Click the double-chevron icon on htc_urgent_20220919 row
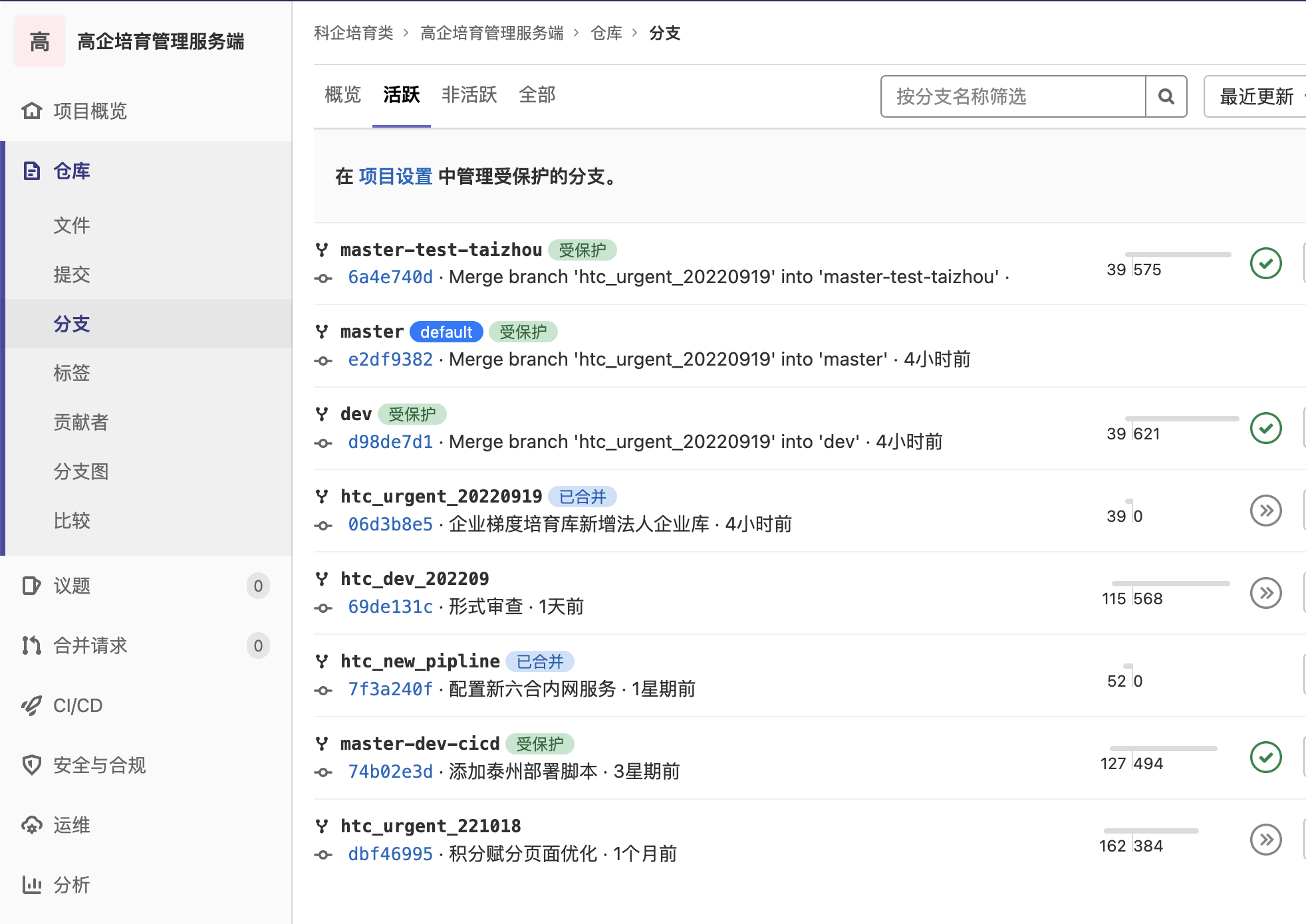Screen dimensions: 1306x924 (x=1265, y=511)
